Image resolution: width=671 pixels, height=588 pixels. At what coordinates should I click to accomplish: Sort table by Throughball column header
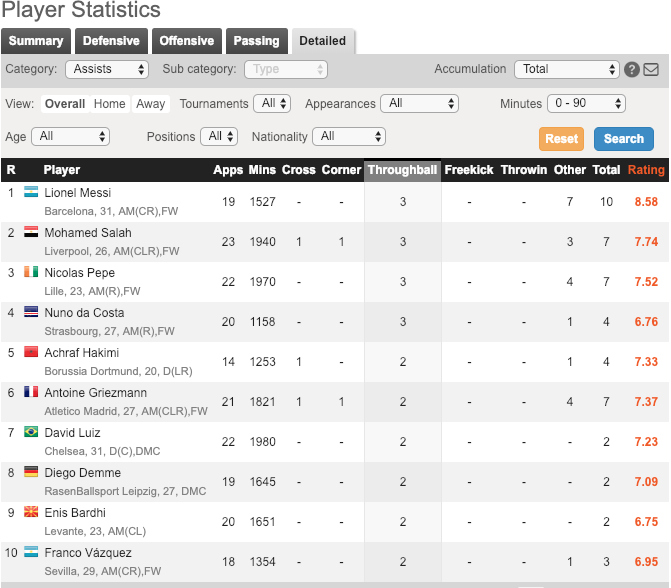point(402,170)
